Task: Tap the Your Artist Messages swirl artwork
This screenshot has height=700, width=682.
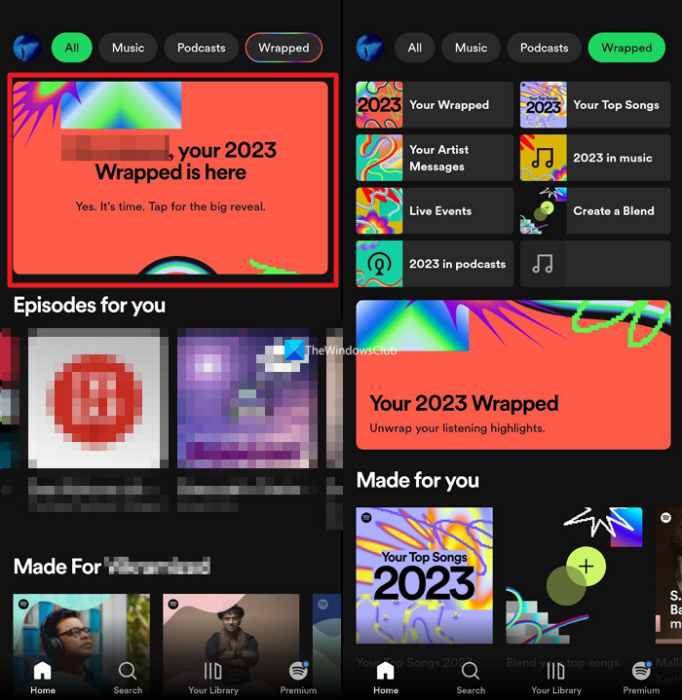Action: (379, 158)
